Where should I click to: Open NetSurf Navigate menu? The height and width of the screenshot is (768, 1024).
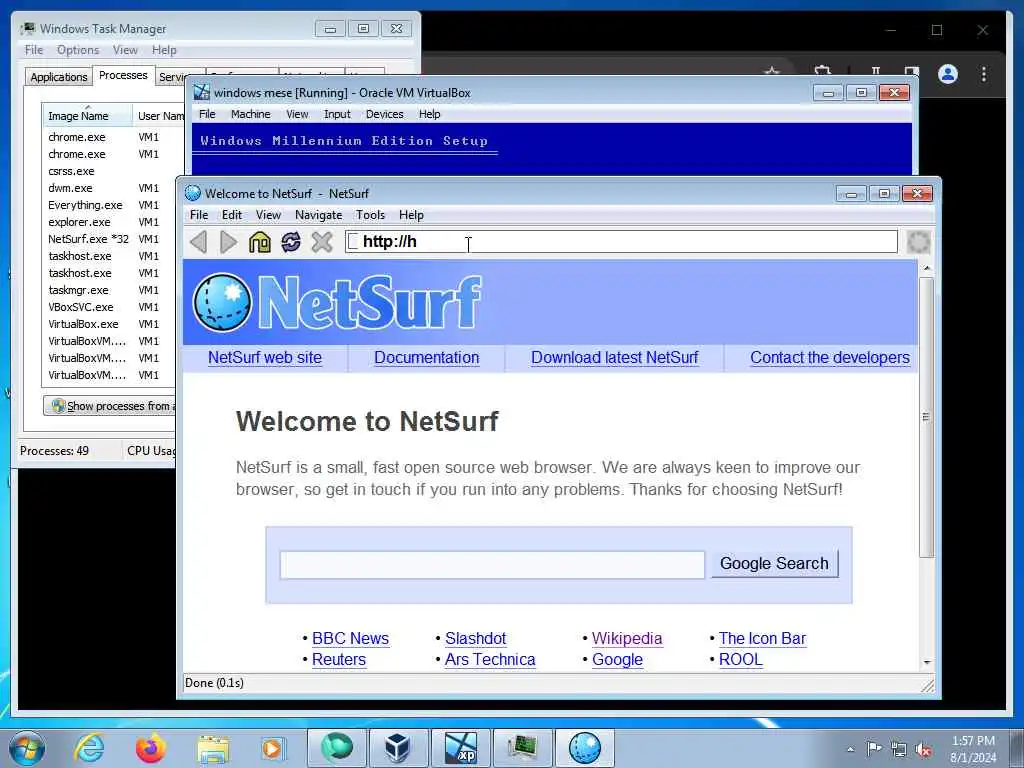[x=318, y=215]
